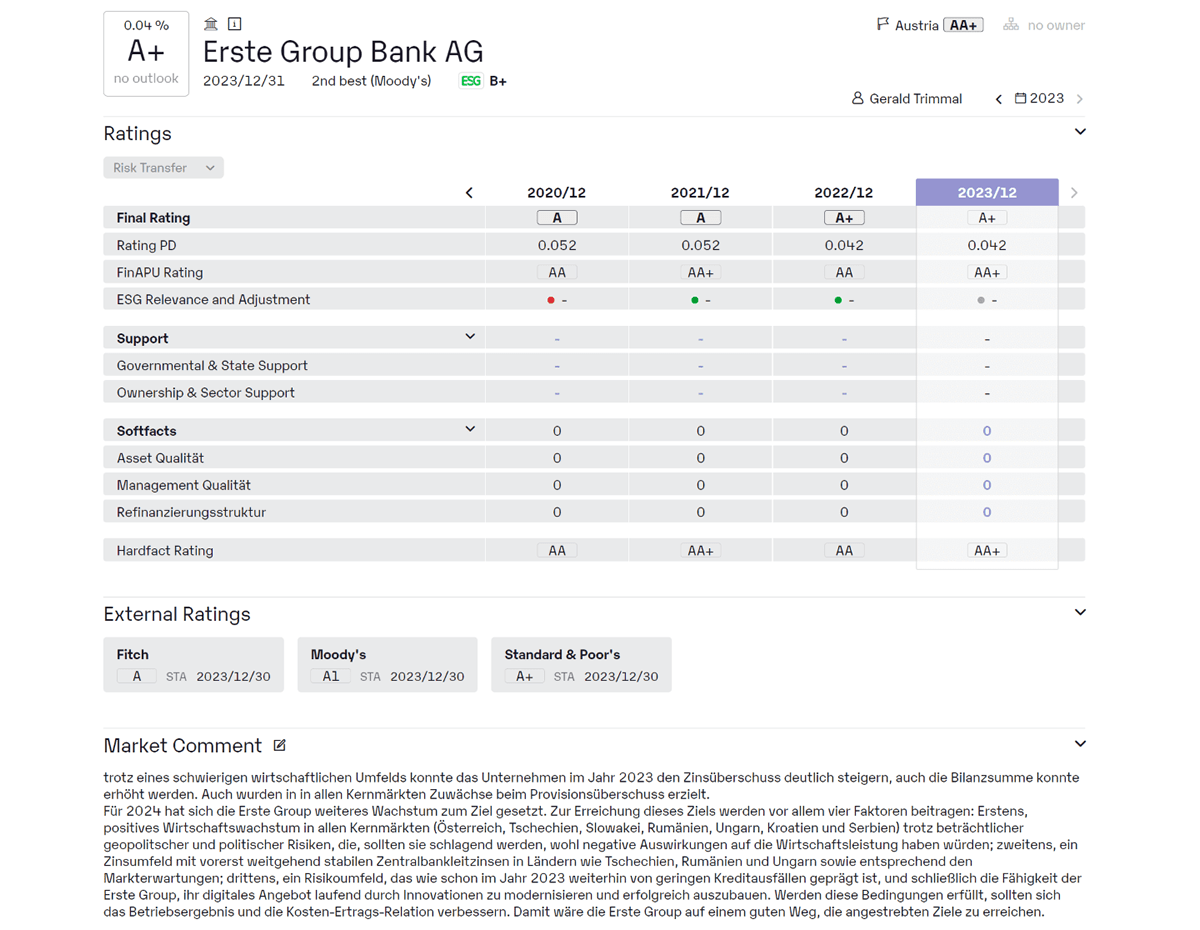
Task: Click Hardfact Rating AA+ badge for 2023/12
Action: click(x=987, y=550)
